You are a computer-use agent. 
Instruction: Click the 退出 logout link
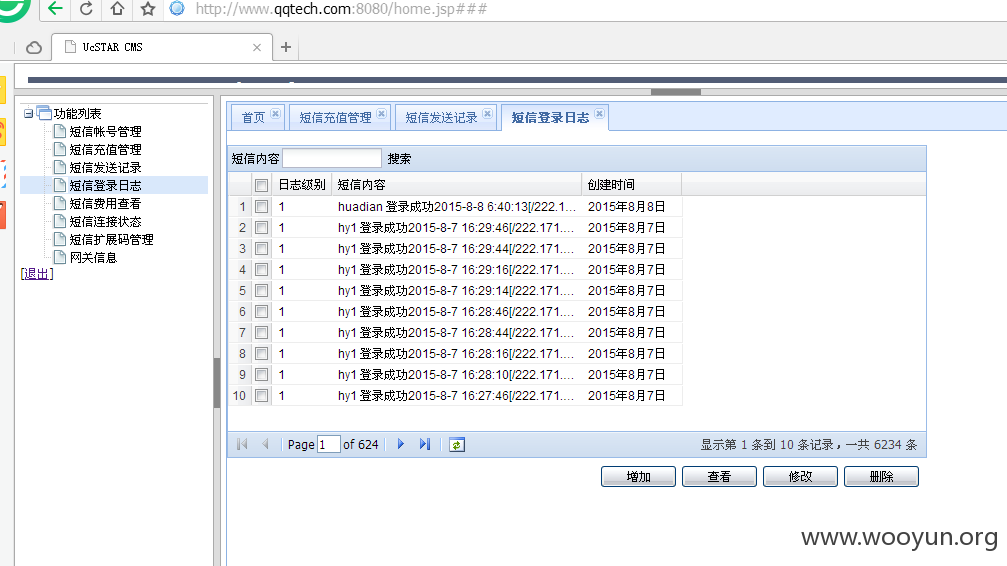[37, 274]
